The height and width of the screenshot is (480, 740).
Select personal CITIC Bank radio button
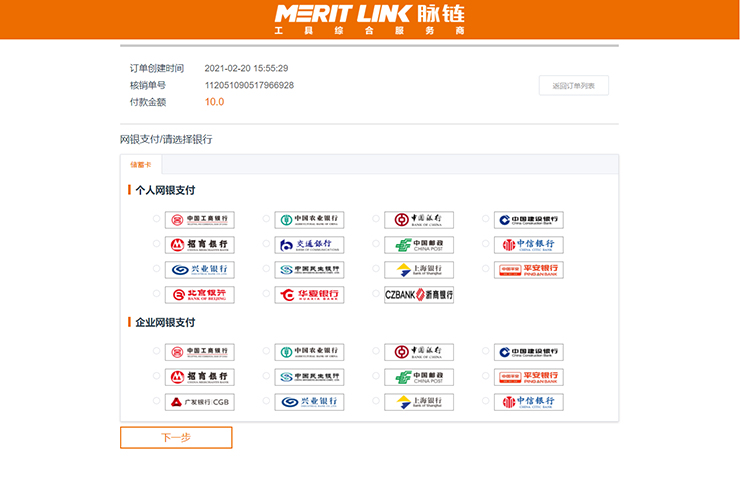(x=486, y=244)
